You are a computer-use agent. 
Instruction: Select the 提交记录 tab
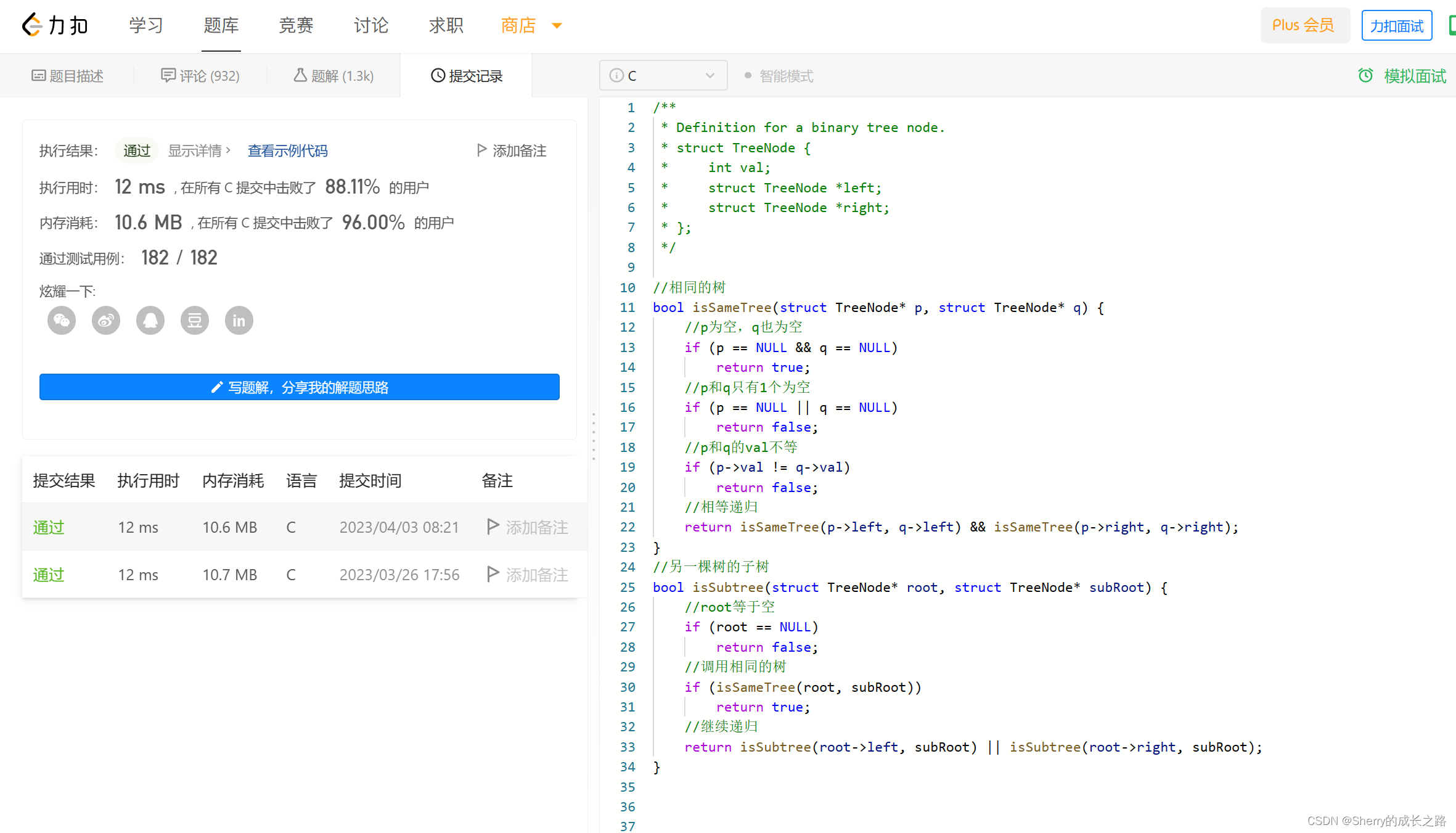pyautogui.click(x=467, y=76)
